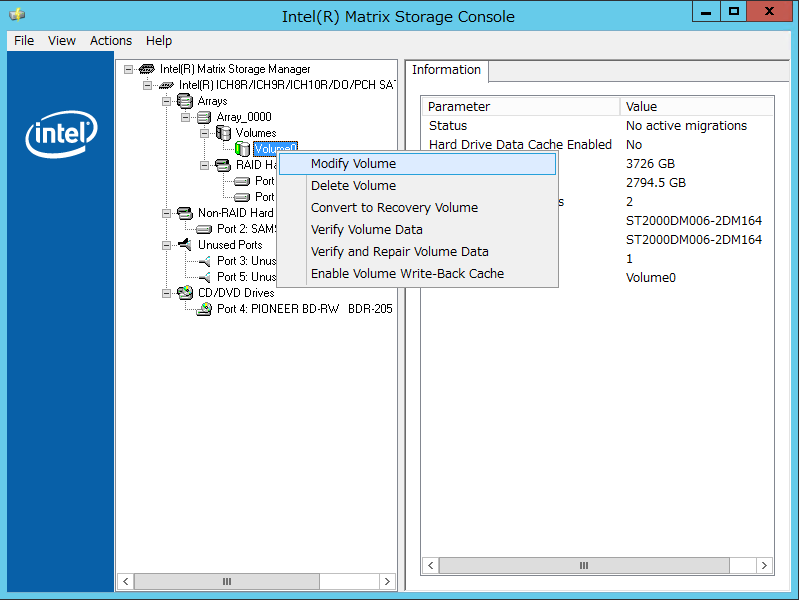This screenshot has width=799, height=600.
Task: Click the tree panel horizontal scrollbar right arrow
Action: [387, 581]
